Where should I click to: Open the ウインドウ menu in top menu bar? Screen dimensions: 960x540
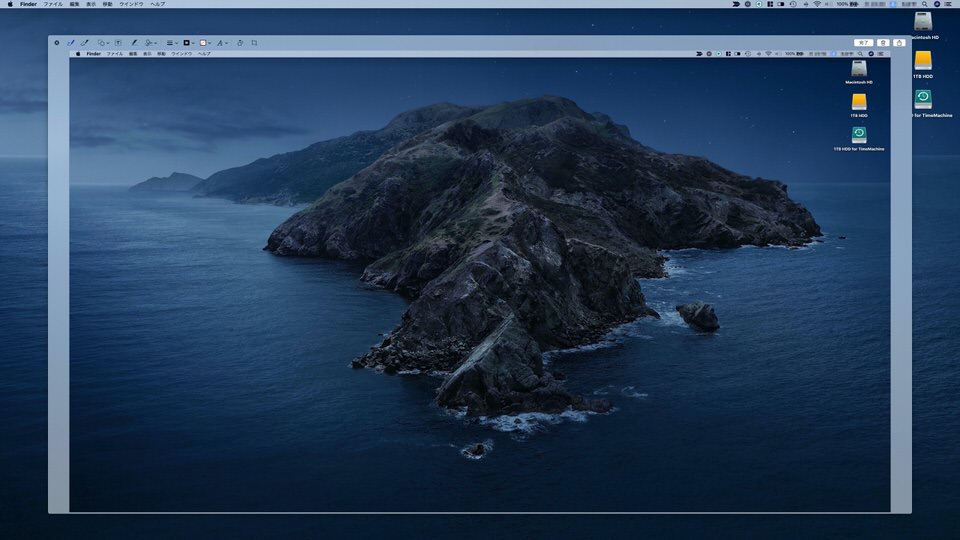(x=131, y=4)
